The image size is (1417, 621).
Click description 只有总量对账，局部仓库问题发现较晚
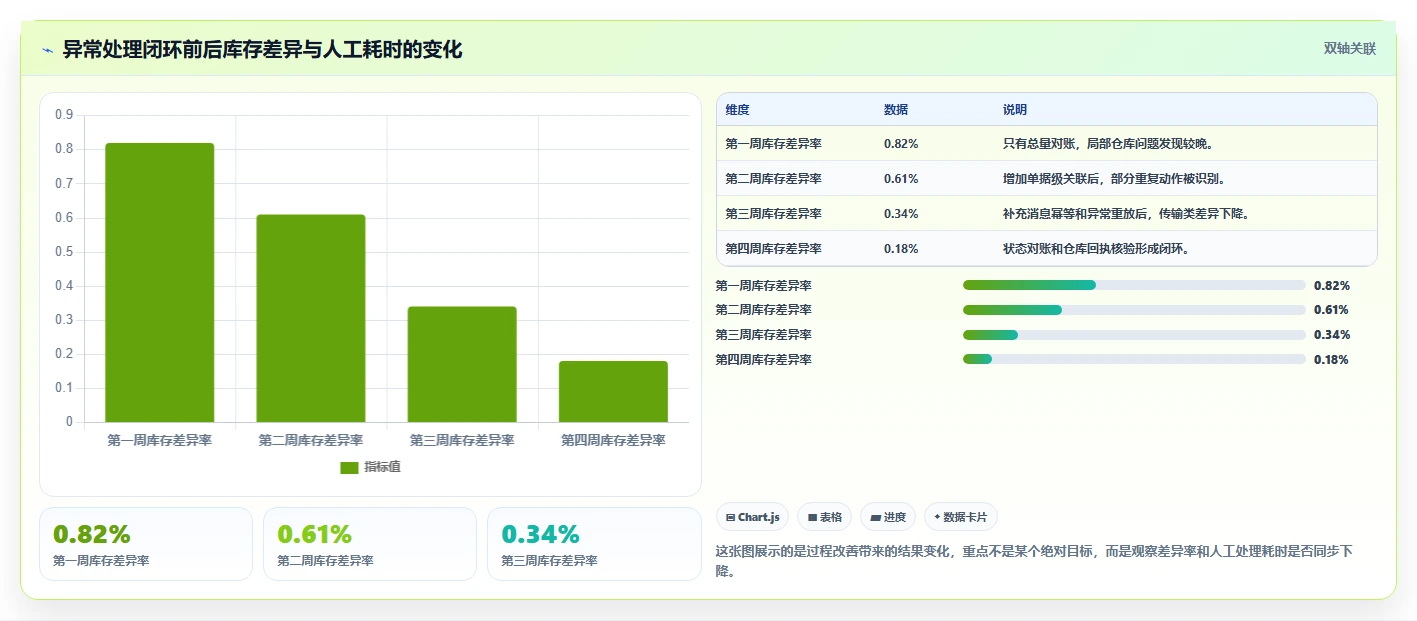point(1108,144)
